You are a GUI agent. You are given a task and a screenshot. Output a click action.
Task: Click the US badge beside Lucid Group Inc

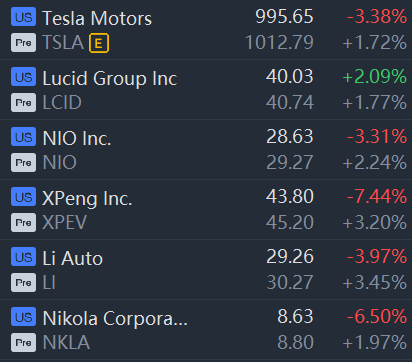click(23, 77)
